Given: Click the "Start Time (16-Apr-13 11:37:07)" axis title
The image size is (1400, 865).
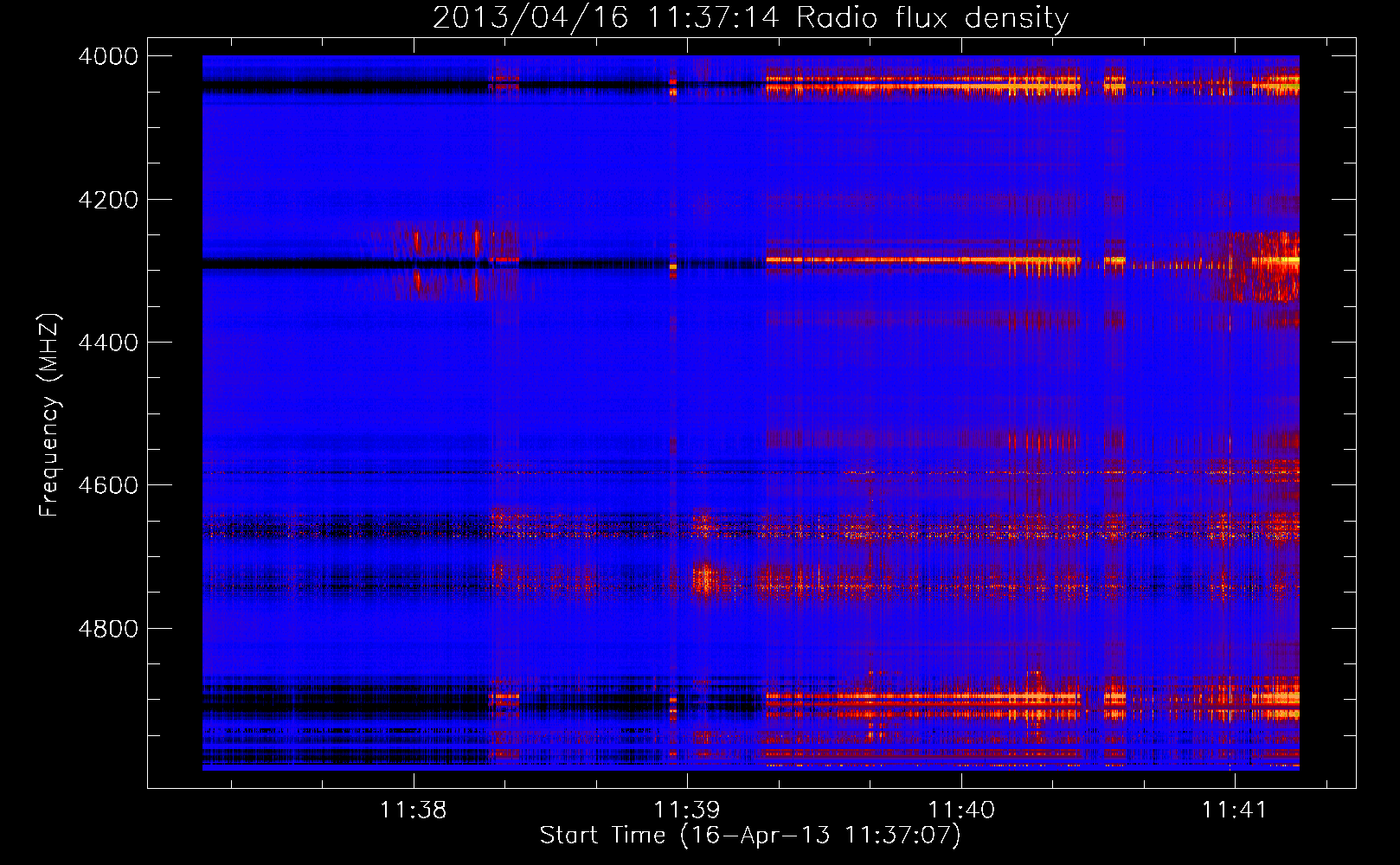Looking at the screenshot, I should (x=750, y=836).
